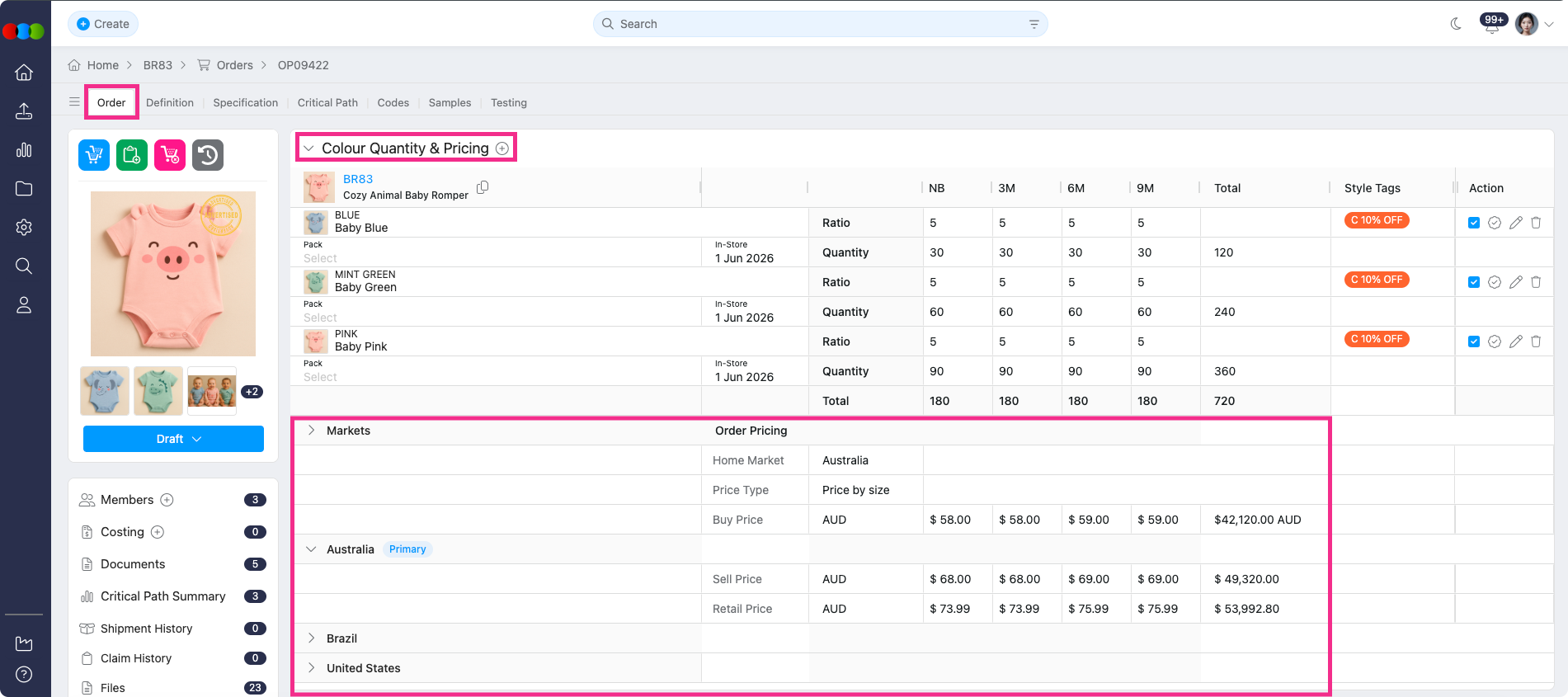This screenshot has width=1568, height=697.
Task: Add a member with the plus icon
Action: pos(167,500)
